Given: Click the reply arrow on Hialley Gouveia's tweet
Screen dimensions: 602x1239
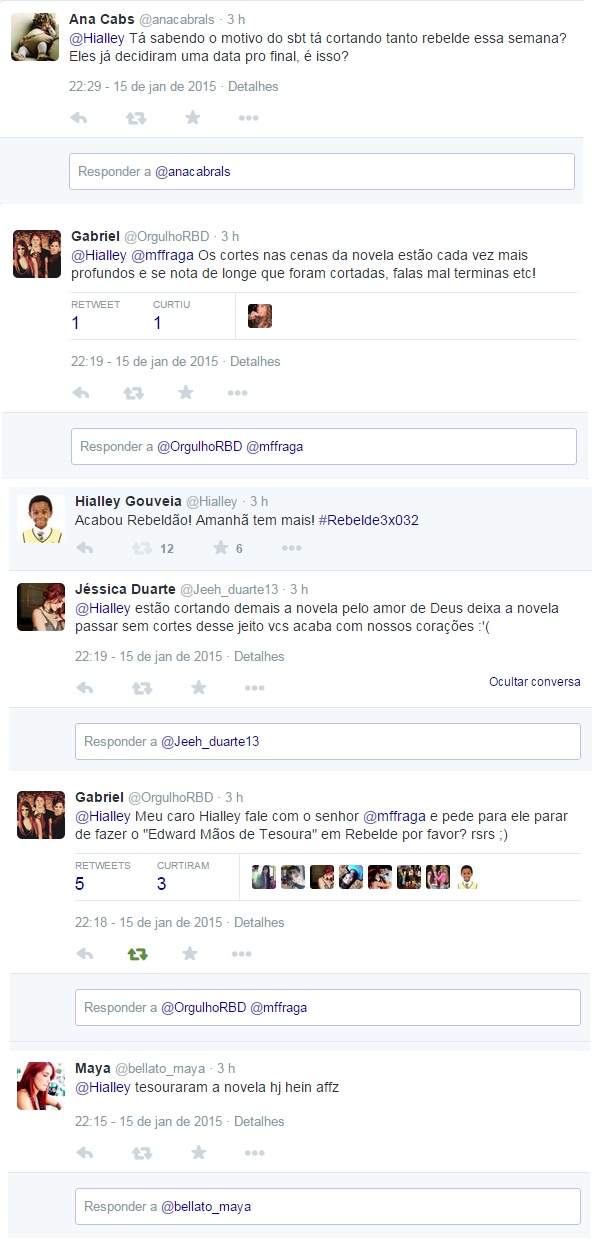Looking at the screenshot, I should 86,548.
